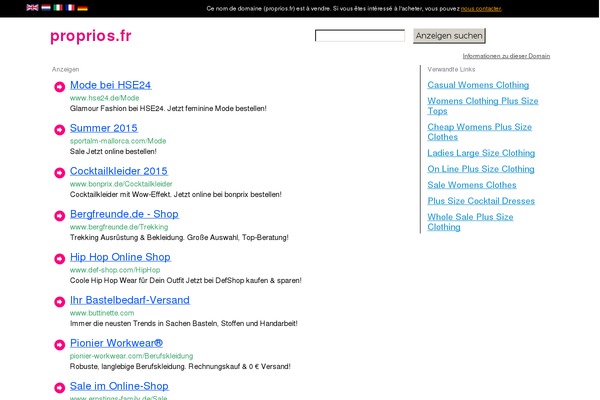Image resolution: width=600 pixels, height=400 pixels.
Task: Click pink arrow bullet beside Mode bei HSE24
Action: point(59,87)
